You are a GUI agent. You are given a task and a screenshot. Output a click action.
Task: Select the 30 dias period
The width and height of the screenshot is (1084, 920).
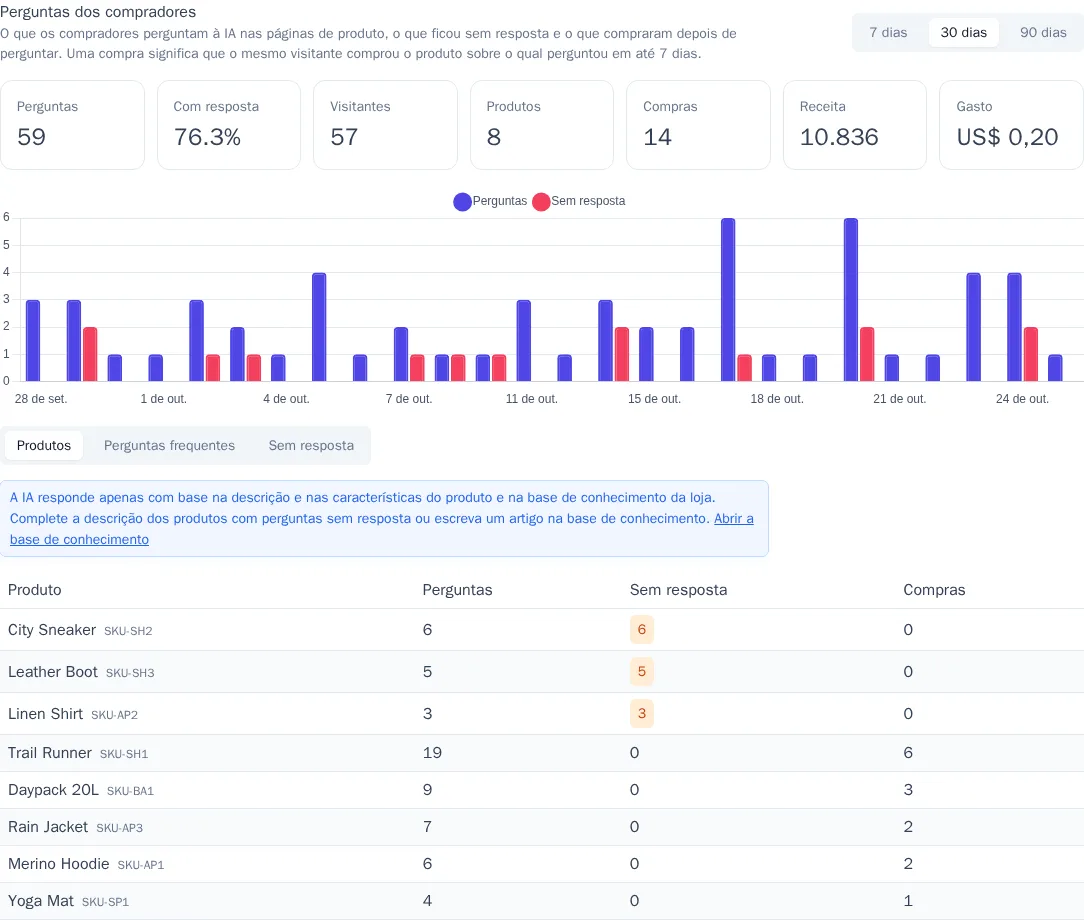[964, 32]
